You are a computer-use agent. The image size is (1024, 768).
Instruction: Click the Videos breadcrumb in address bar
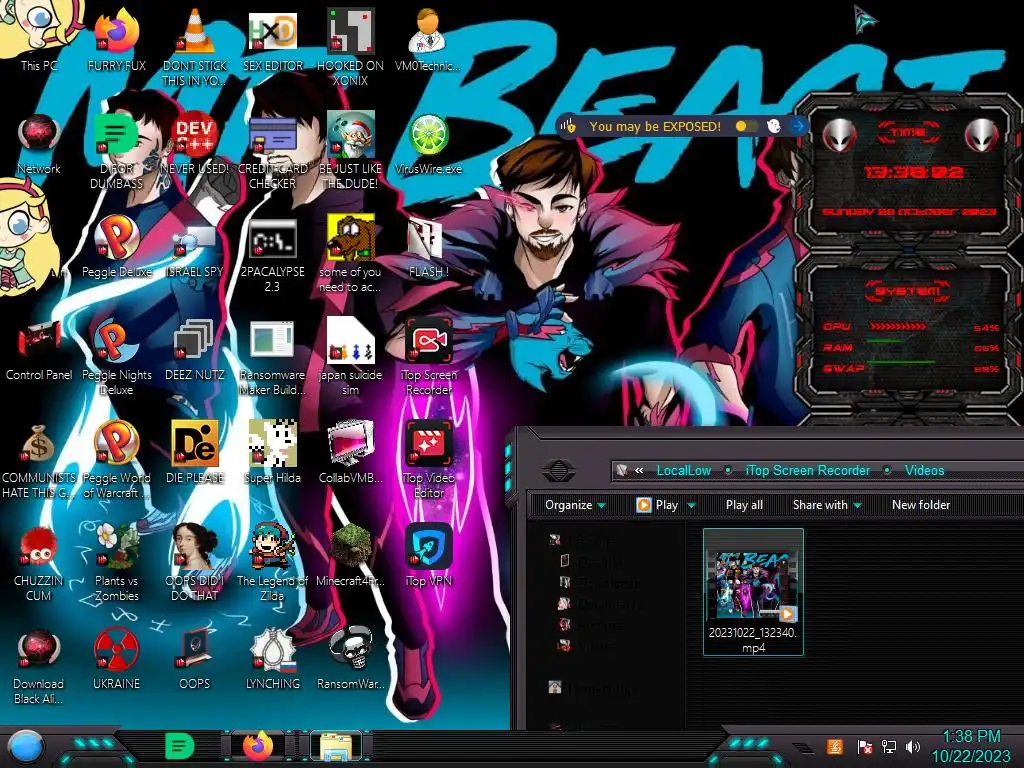924,470
